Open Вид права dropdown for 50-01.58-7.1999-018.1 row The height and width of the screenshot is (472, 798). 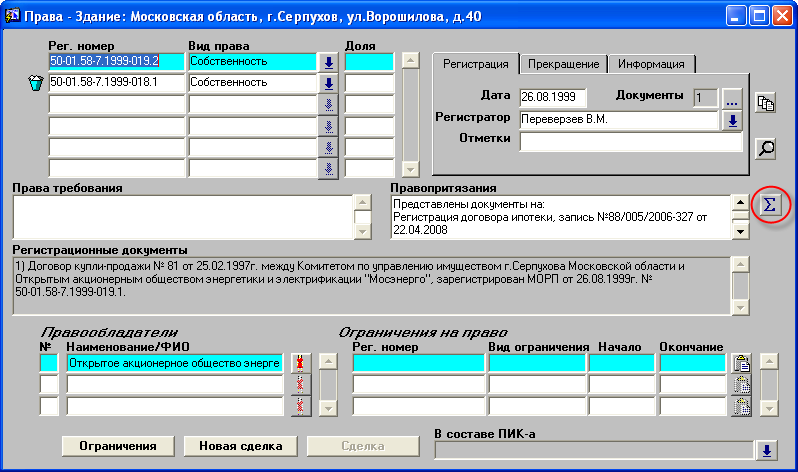point(328,84)
